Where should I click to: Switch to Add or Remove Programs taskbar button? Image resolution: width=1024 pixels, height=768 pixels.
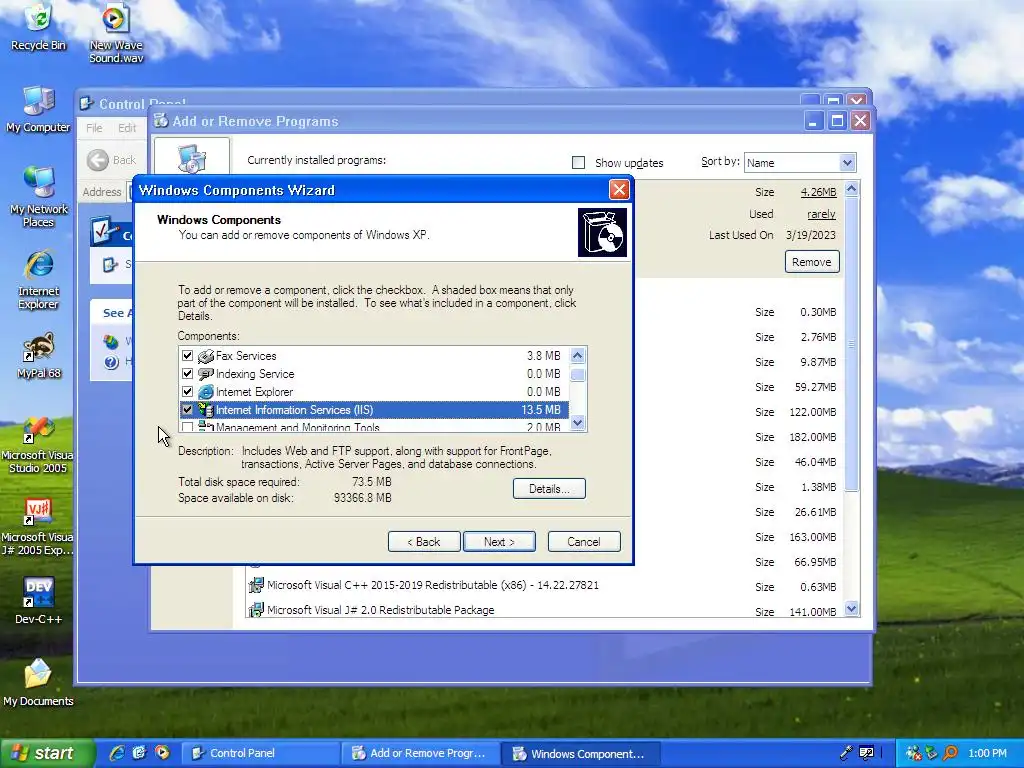[419, 753]
